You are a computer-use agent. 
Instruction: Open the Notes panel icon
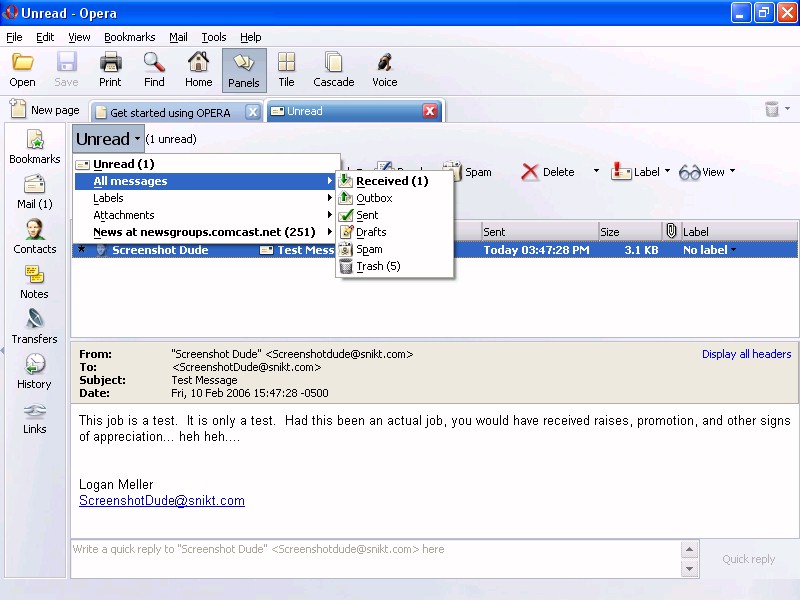pyautogui.click(x=34, y=281)
